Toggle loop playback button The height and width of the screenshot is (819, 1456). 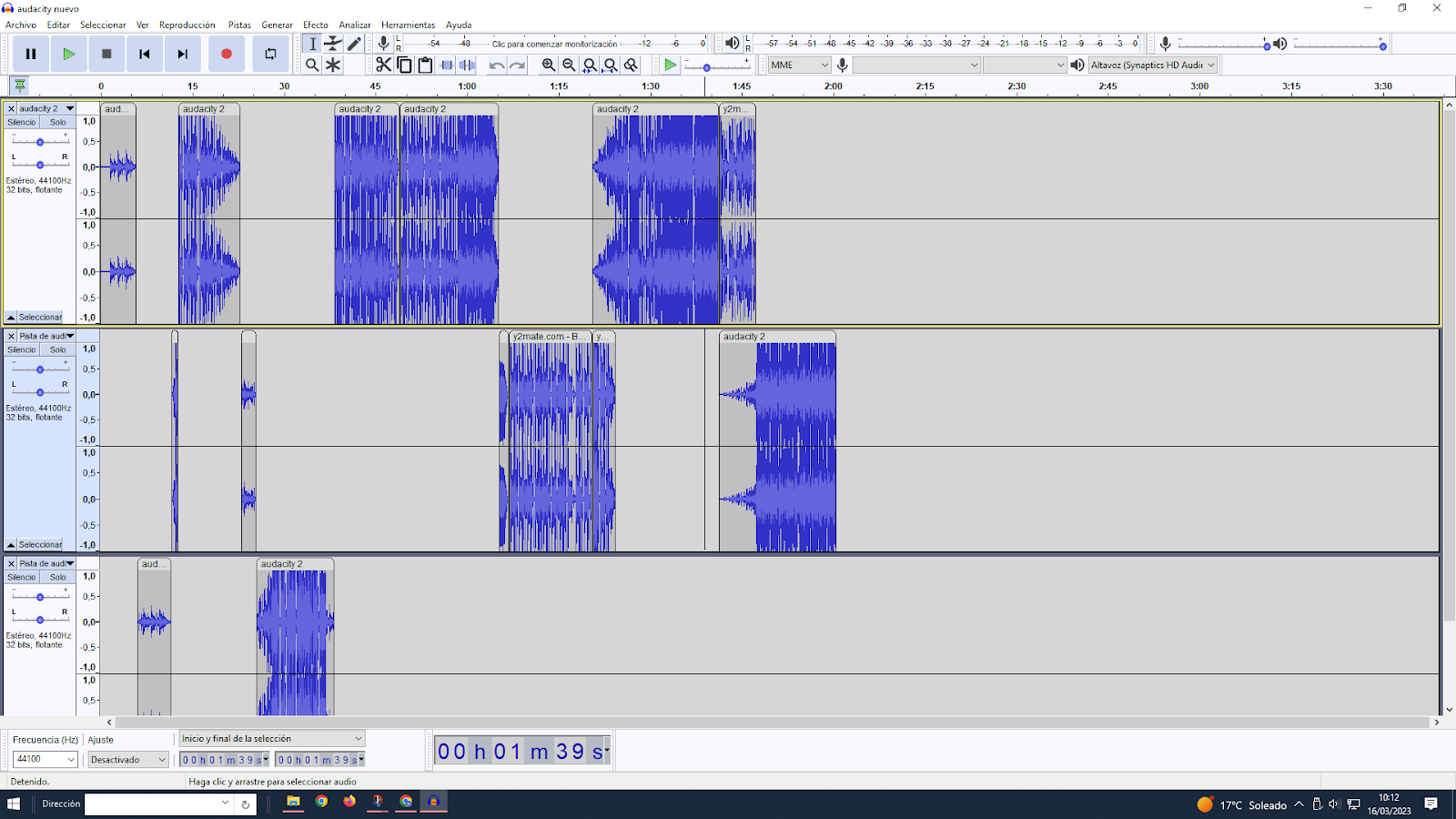coord(270,54)
